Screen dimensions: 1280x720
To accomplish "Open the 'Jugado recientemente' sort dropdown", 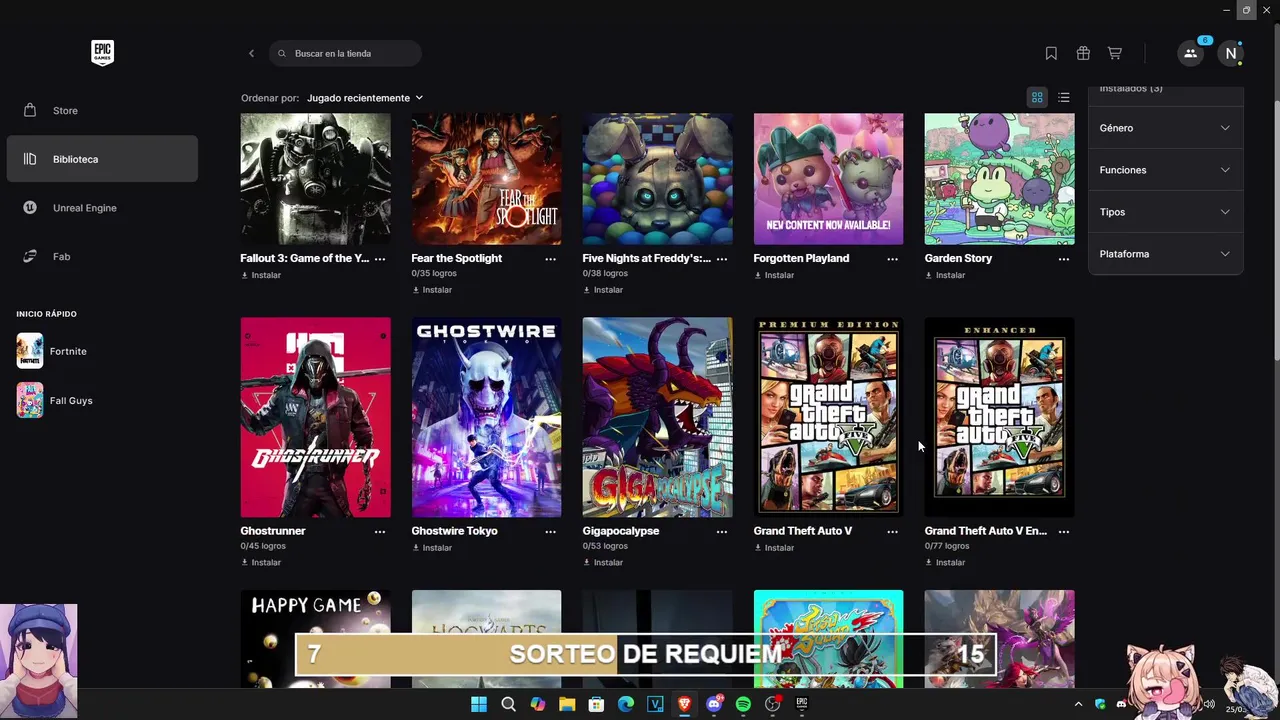I will (365, 98).
